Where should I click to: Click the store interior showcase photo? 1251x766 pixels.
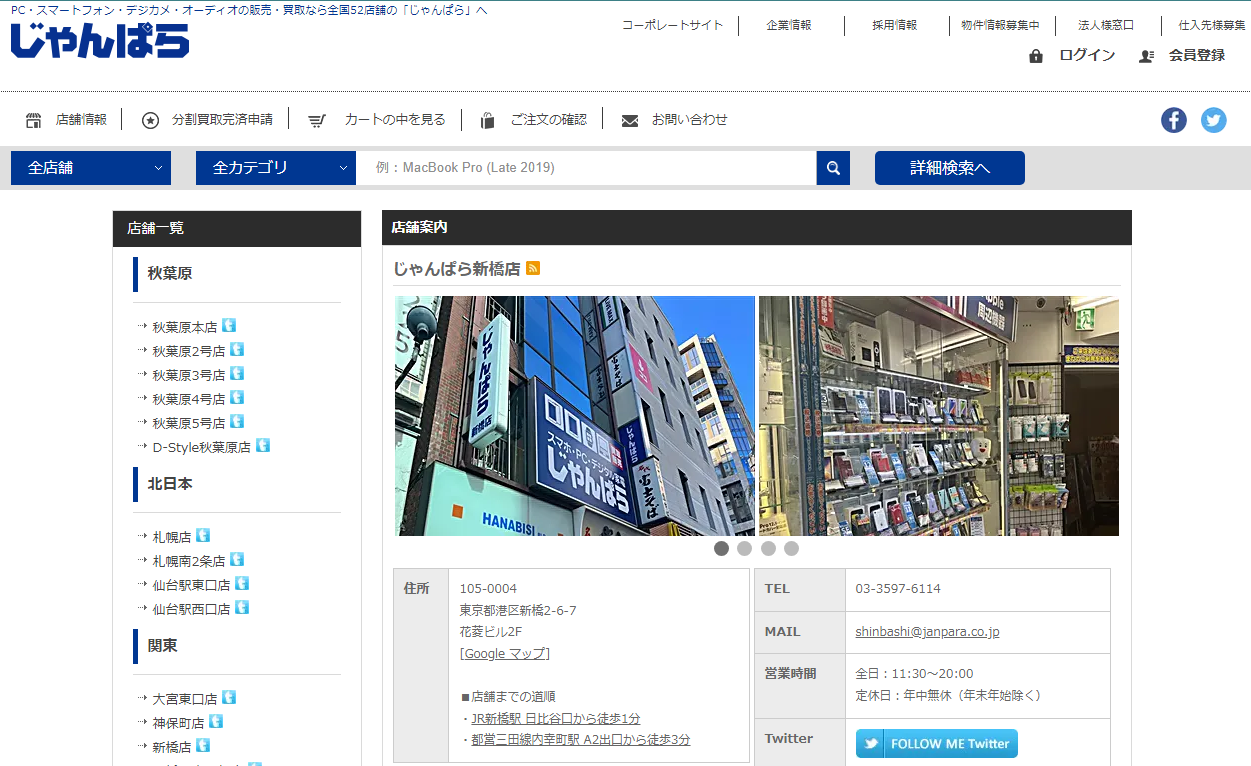point(939,416)
